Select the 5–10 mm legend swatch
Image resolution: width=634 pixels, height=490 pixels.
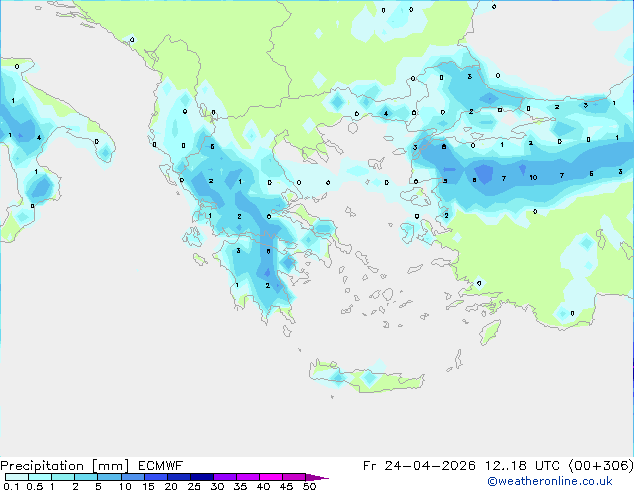(x=109, y=477)
